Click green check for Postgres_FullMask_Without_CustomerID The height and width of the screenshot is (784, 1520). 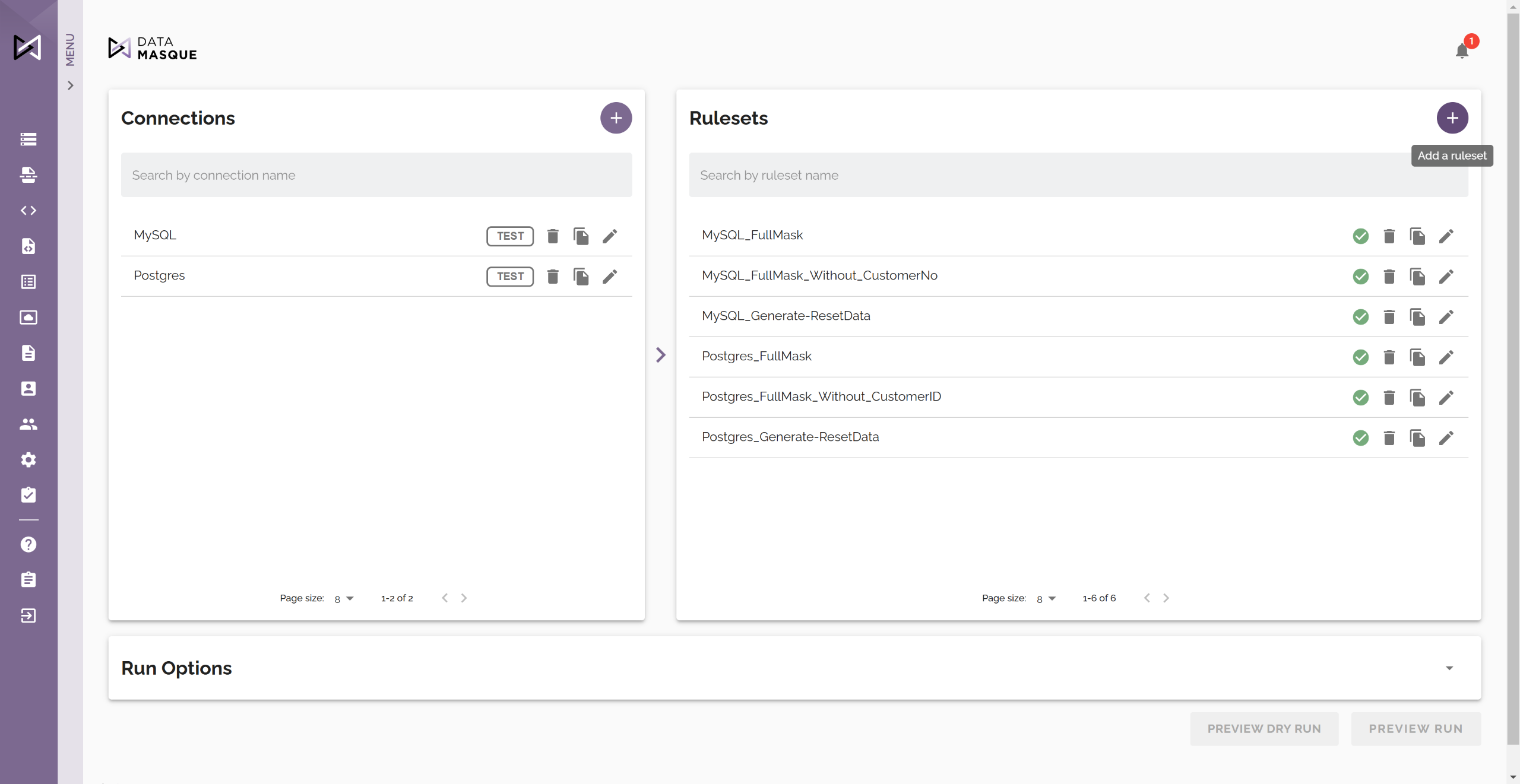(x=1360, y=398)
